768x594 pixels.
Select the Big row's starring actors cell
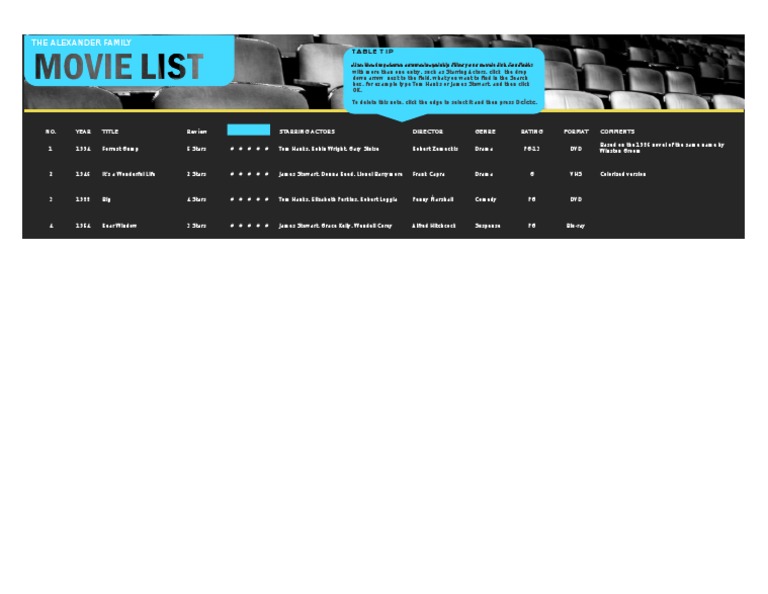pos(337,200)
